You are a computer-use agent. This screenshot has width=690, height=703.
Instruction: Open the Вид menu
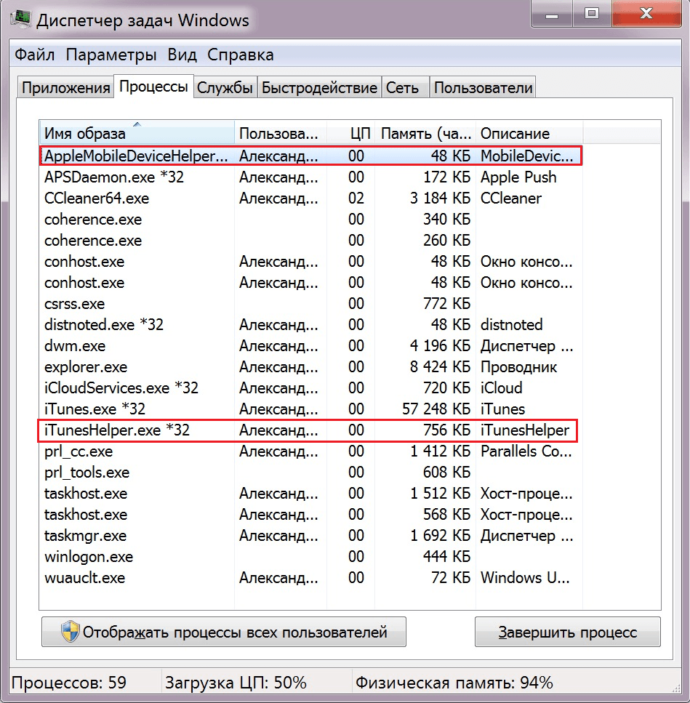pyautogui.click(x=182, y=55)
